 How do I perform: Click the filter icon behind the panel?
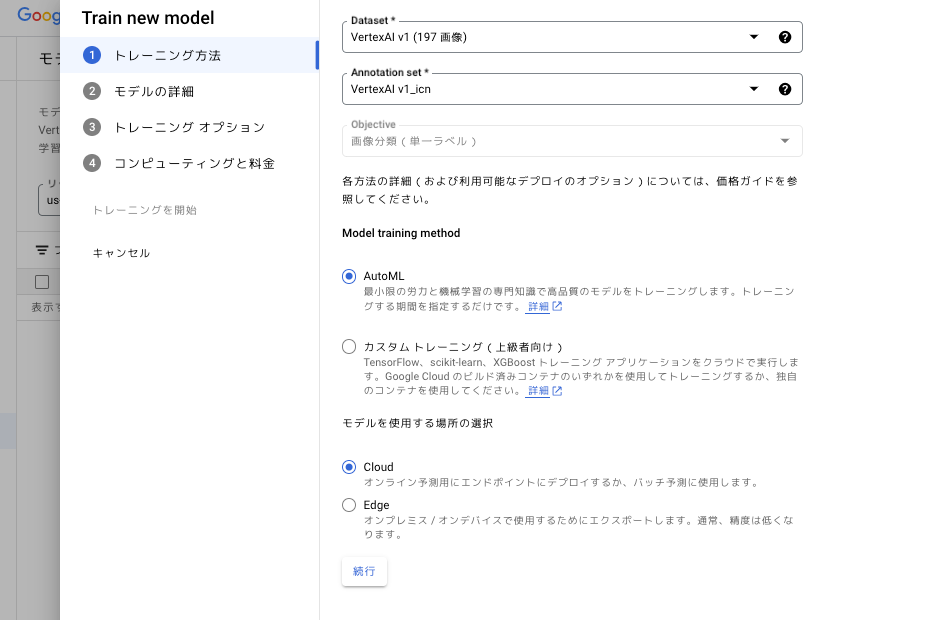[42, 250]
